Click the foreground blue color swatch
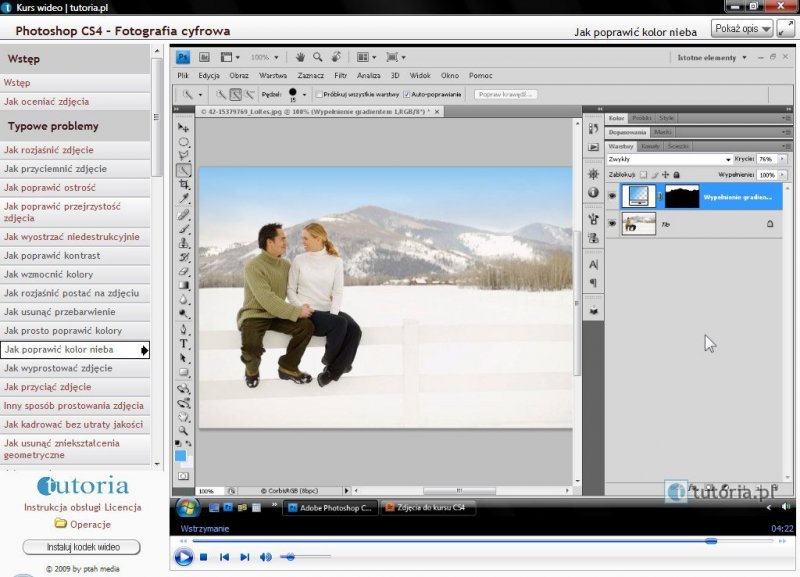800x577 pixels. pyautogui.click(x=181, y=455)
